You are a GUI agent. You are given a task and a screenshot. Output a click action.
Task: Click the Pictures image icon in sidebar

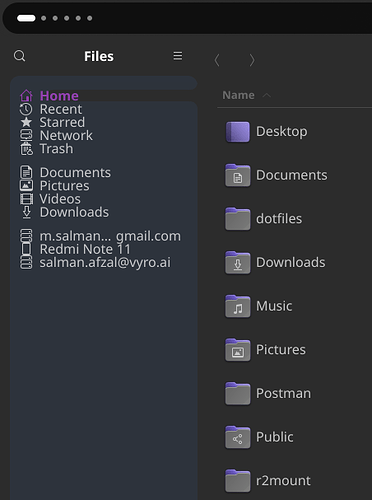tap(26, 185)
